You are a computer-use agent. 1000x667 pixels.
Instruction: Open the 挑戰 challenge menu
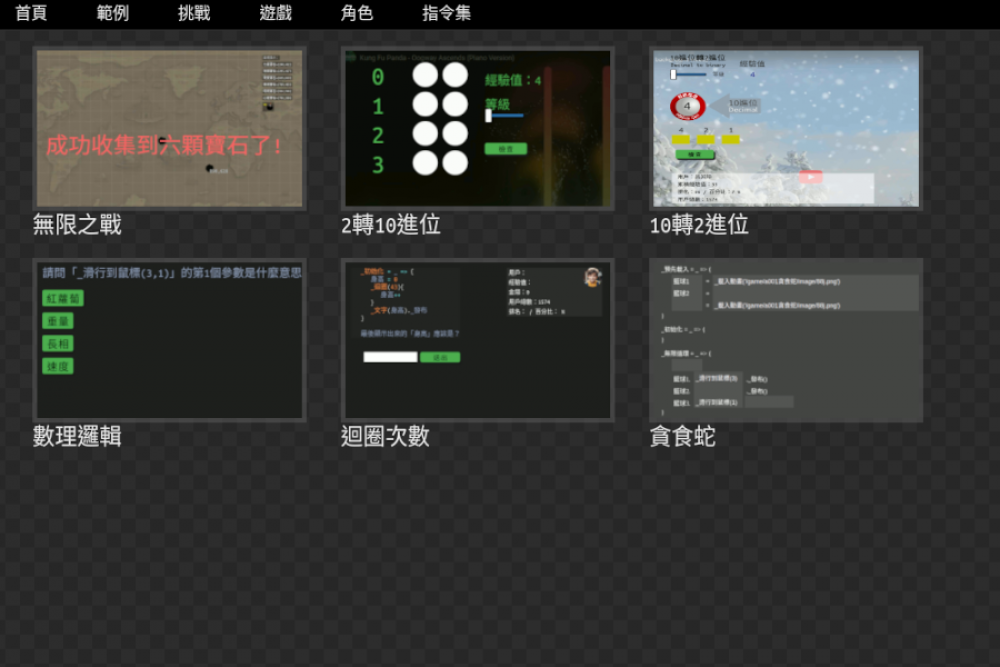click(194, 13)
